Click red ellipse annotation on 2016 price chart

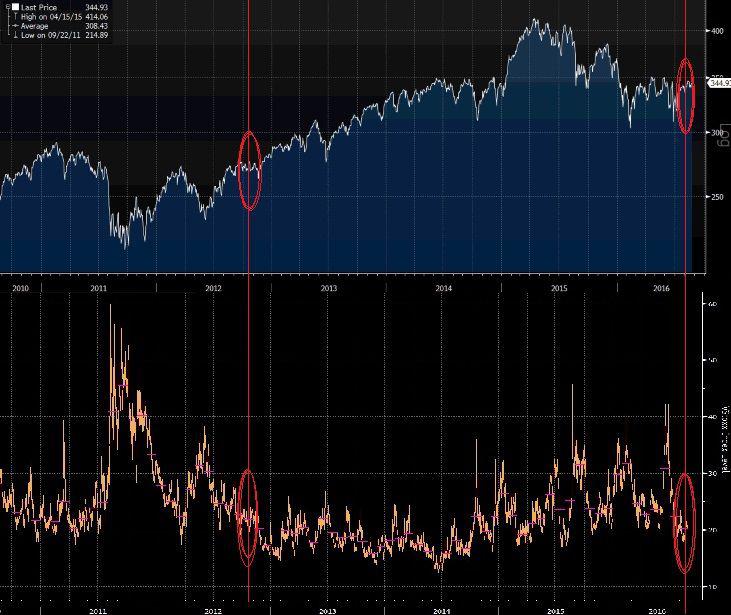click(686, 96)
